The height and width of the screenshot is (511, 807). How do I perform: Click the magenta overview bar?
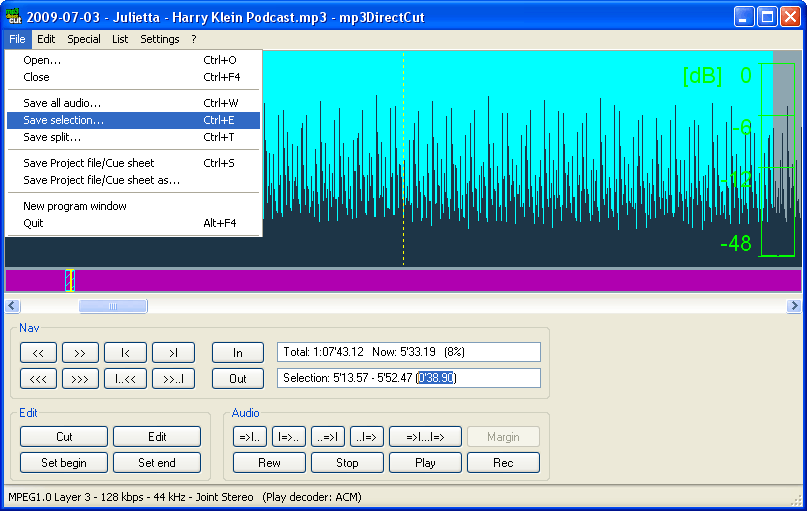[x=404, y=280]
